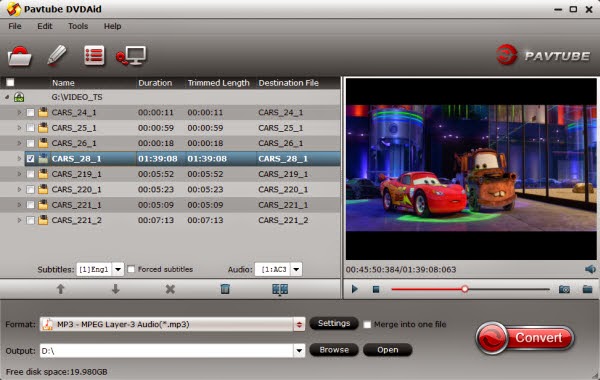Check the CARS_219_1 checkbox
The image size is (600, 380).
pos(30,174)
